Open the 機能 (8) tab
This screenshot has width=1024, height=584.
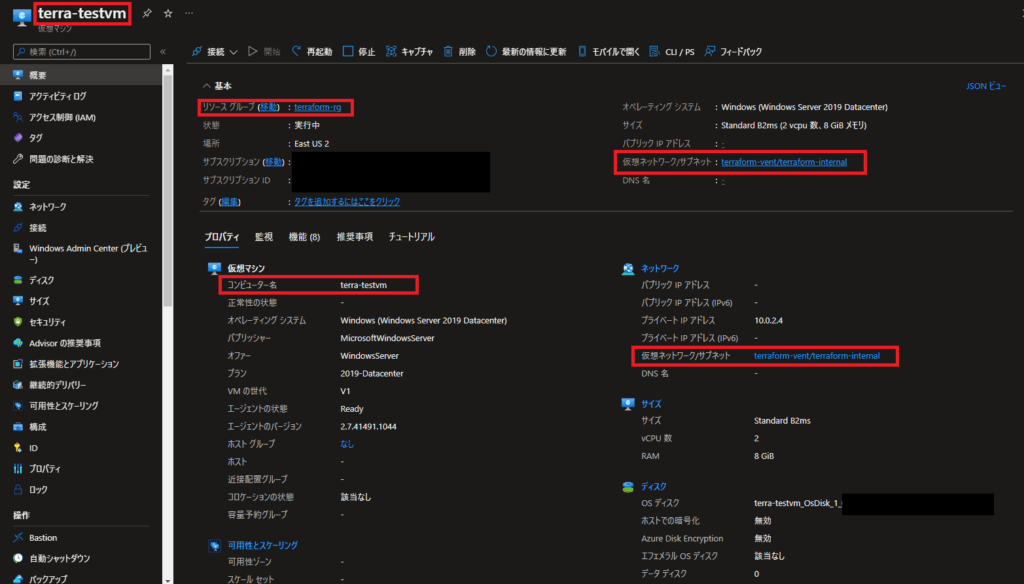tap(303, 237)
